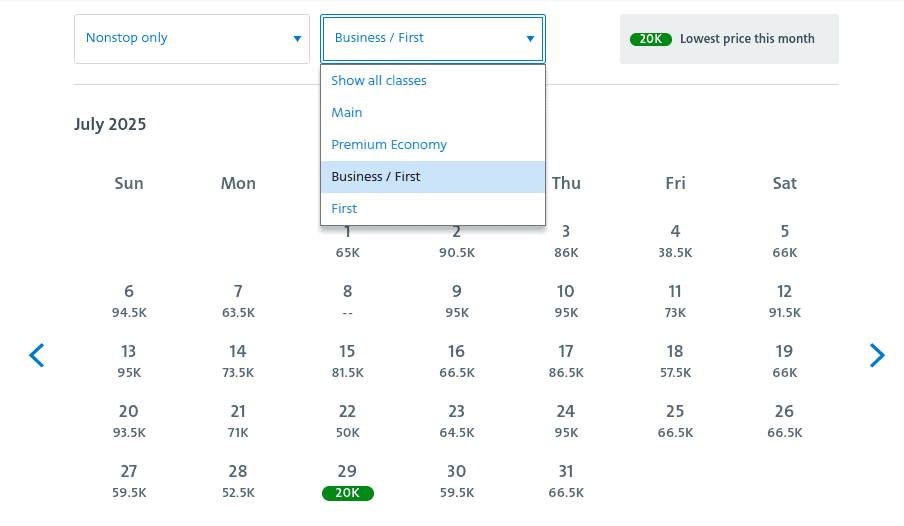Select the First class option
904x526 pixels.
click(x=344, y=209)
